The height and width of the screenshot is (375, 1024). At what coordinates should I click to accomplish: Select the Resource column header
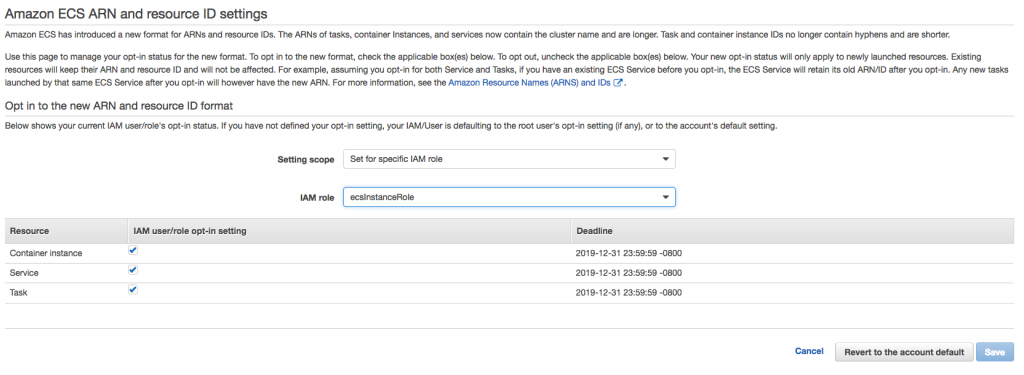pyautogui.click(x=29, y=231)
